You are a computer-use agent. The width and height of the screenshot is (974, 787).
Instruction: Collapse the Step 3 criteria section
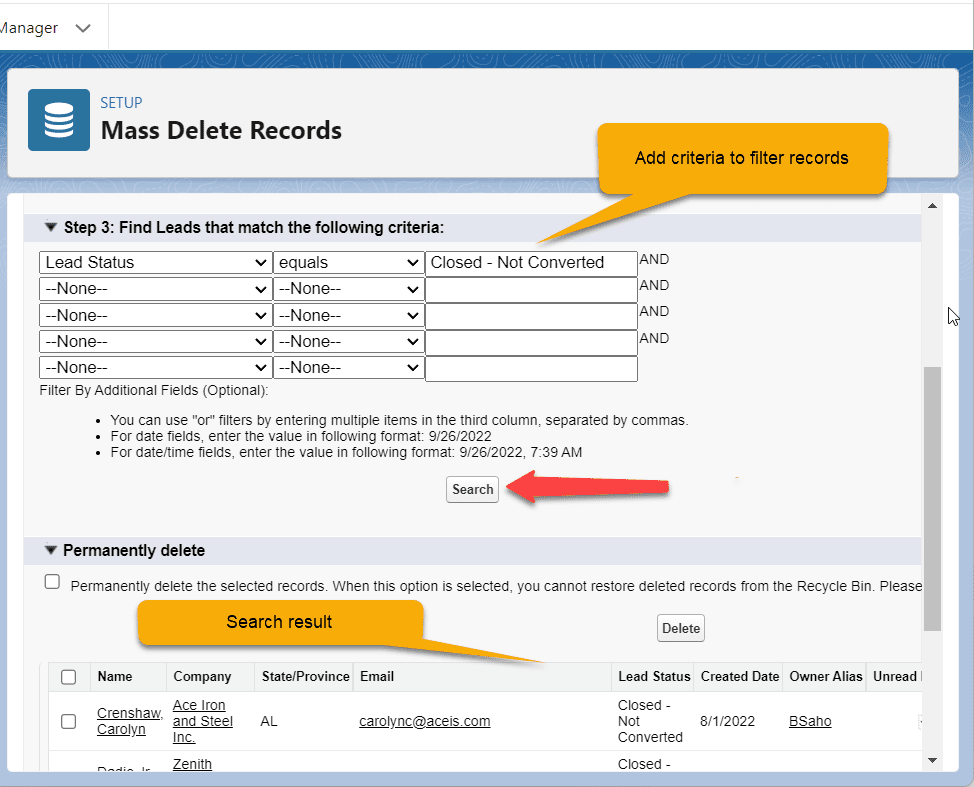pos(50,228)
